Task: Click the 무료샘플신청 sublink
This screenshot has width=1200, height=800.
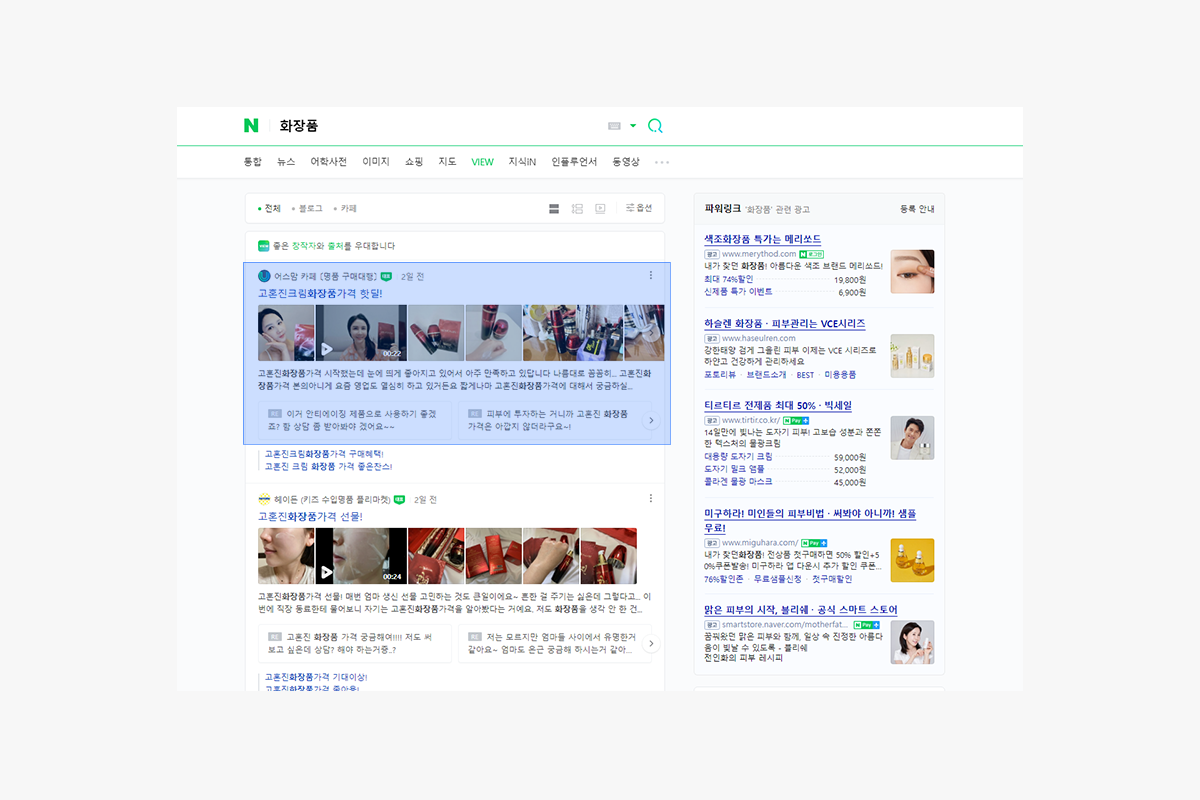Action: click(778, 579)
